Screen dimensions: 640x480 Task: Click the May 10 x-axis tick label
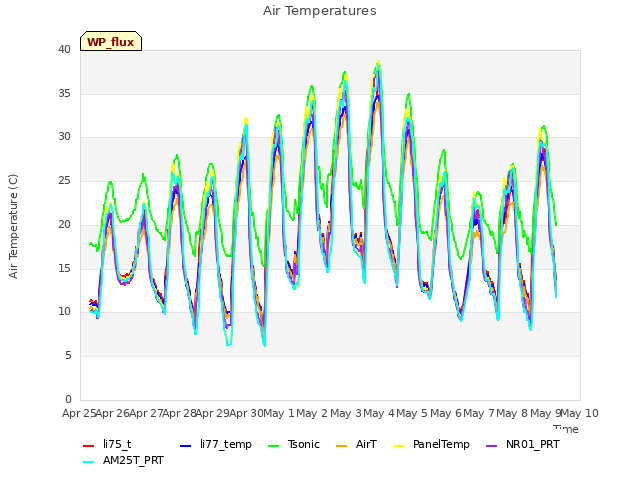coord(580,413)
